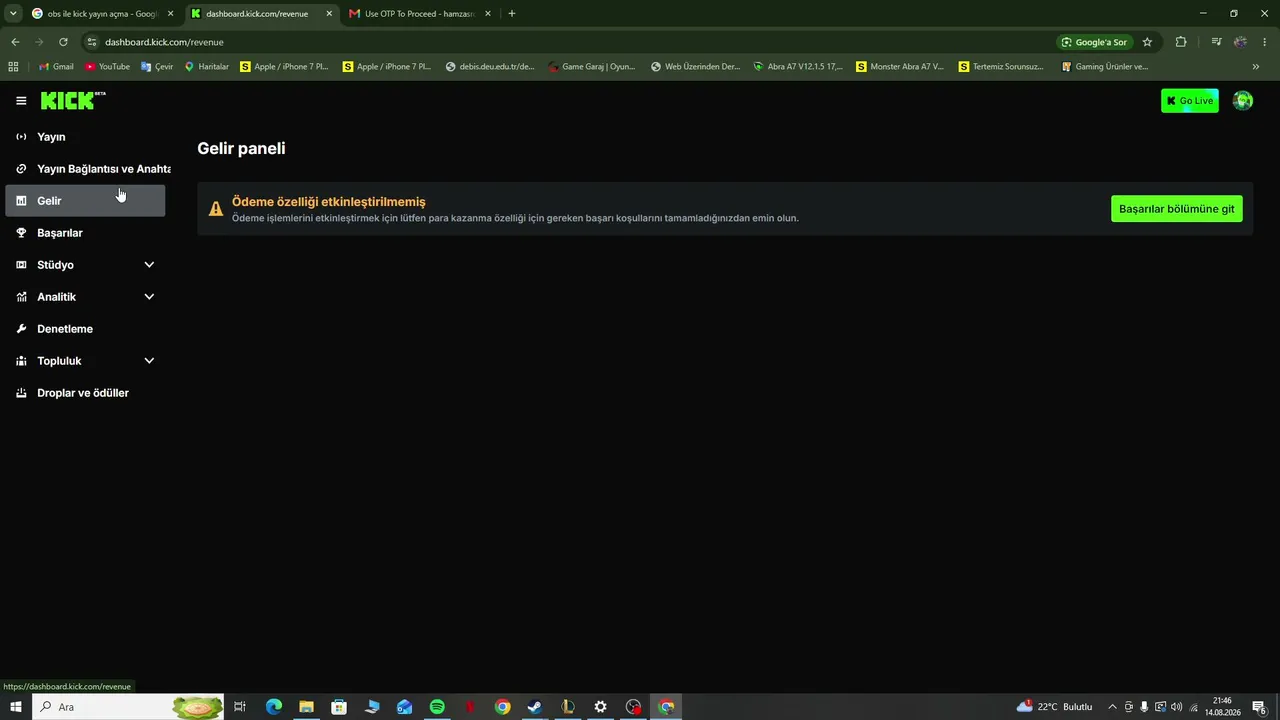Expand the Analitik submenu chevron

[149, 297]
